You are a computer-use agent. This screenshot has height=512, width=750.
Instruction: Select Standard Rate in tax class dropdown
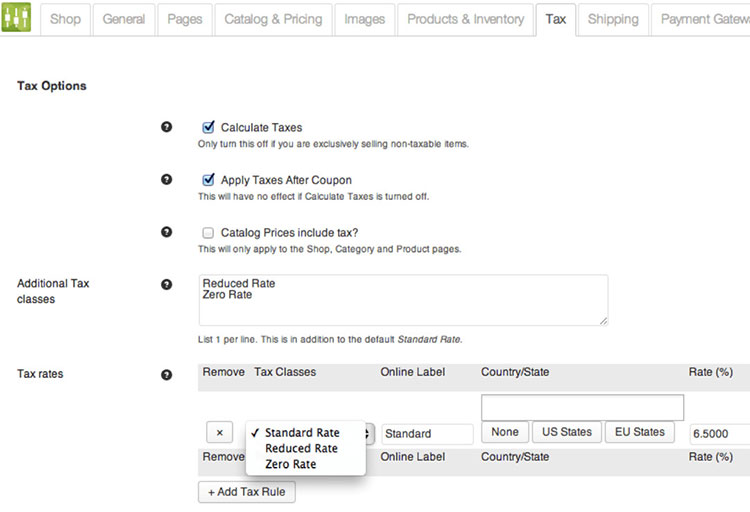[x=302, y=433]
